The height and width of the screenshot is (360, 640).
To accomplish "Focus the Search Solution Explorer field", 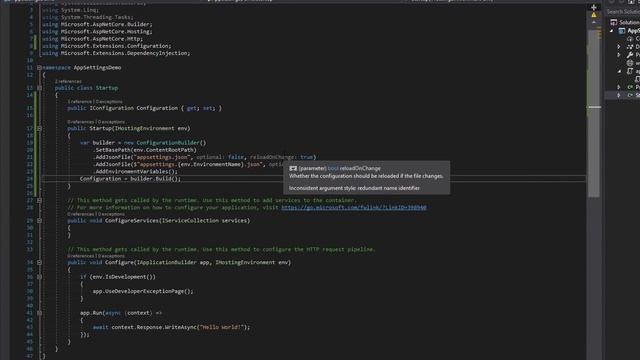I will 622,11.
